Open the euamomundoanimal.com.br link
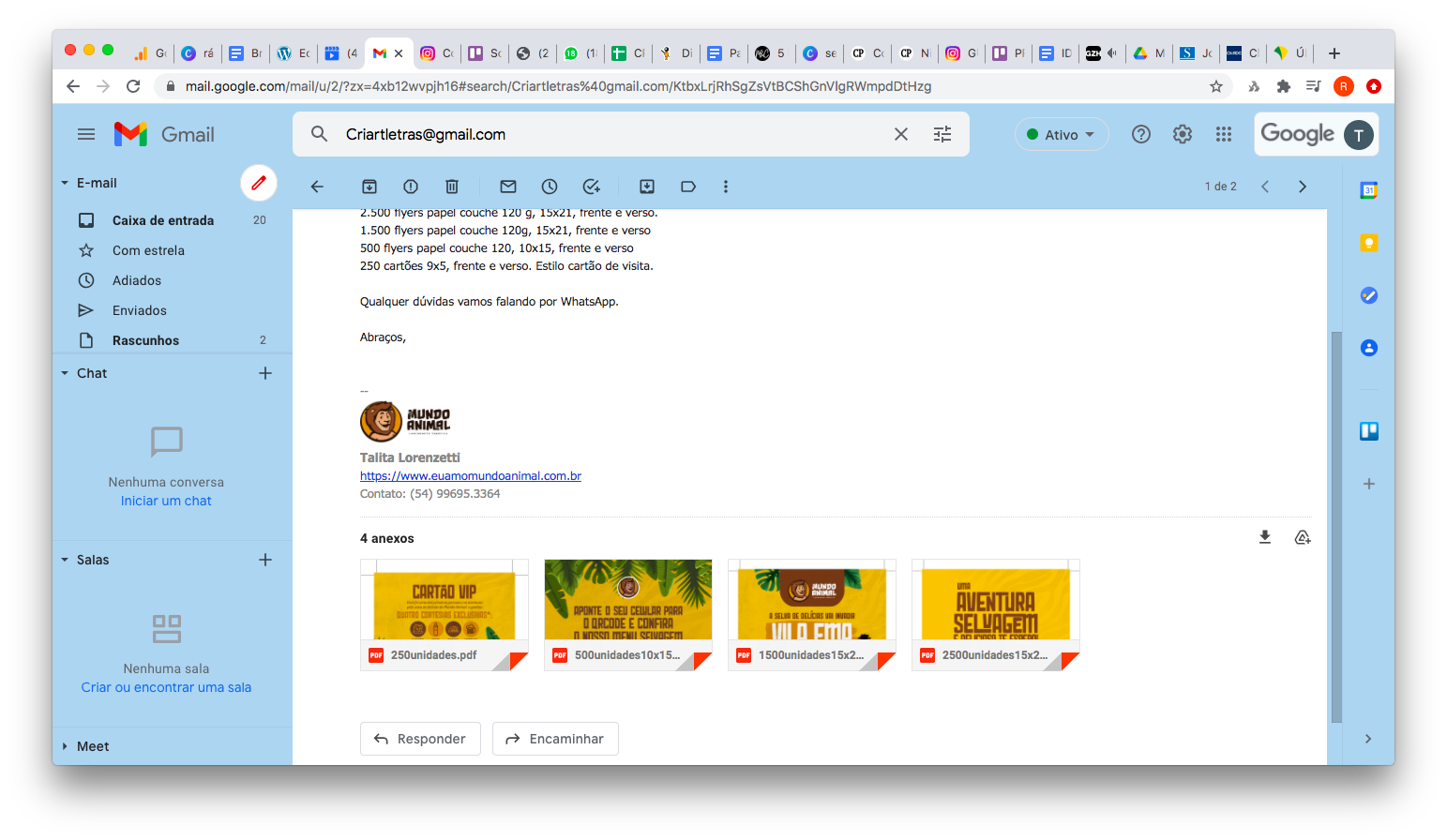 (x=471, y=476)
